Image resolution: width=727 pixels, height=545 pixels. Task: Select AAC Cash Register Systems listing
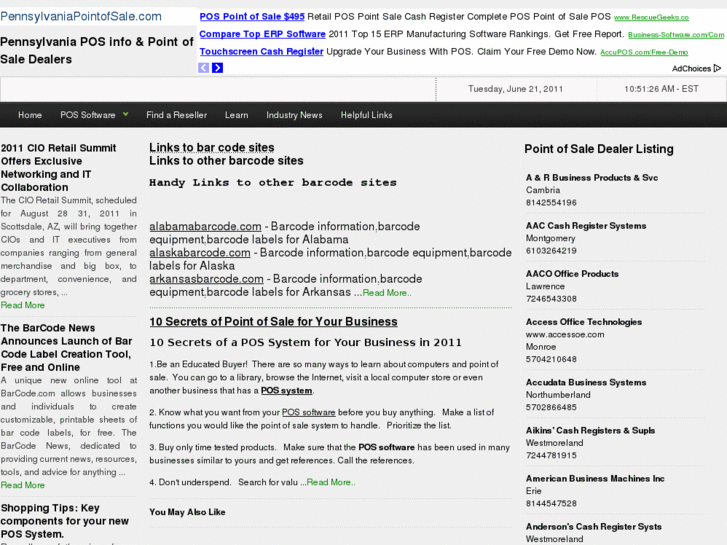[x=586, y=226]
